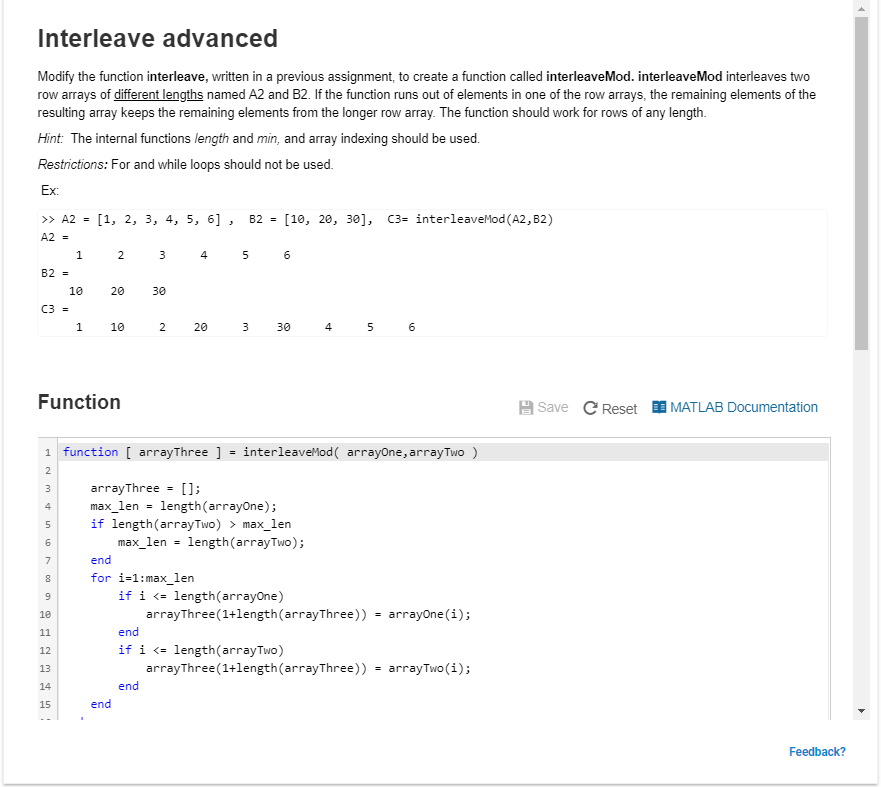Click the "Function" section heading

(x=78, y=402)
